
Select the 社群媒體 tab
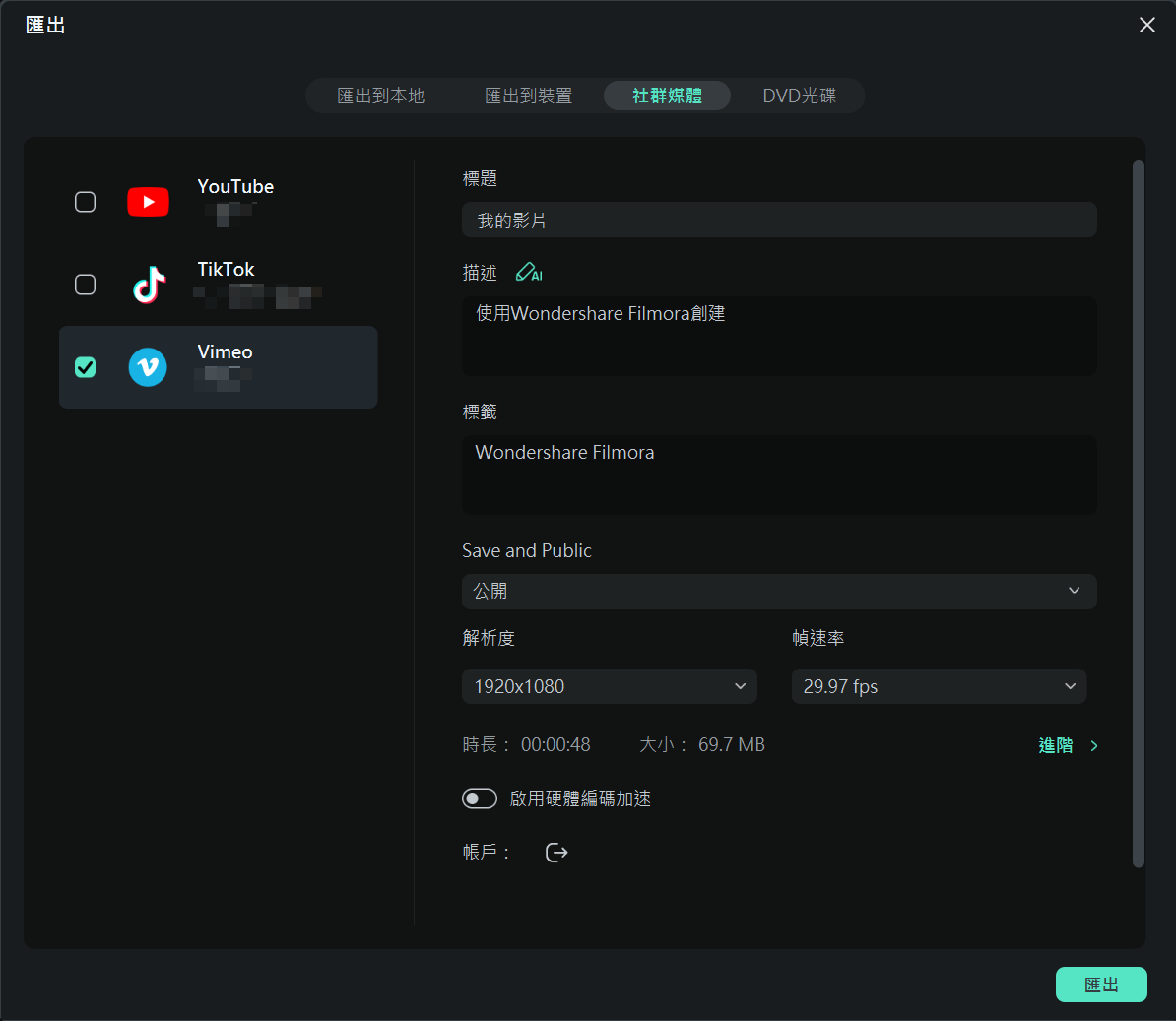coord(668,96)
